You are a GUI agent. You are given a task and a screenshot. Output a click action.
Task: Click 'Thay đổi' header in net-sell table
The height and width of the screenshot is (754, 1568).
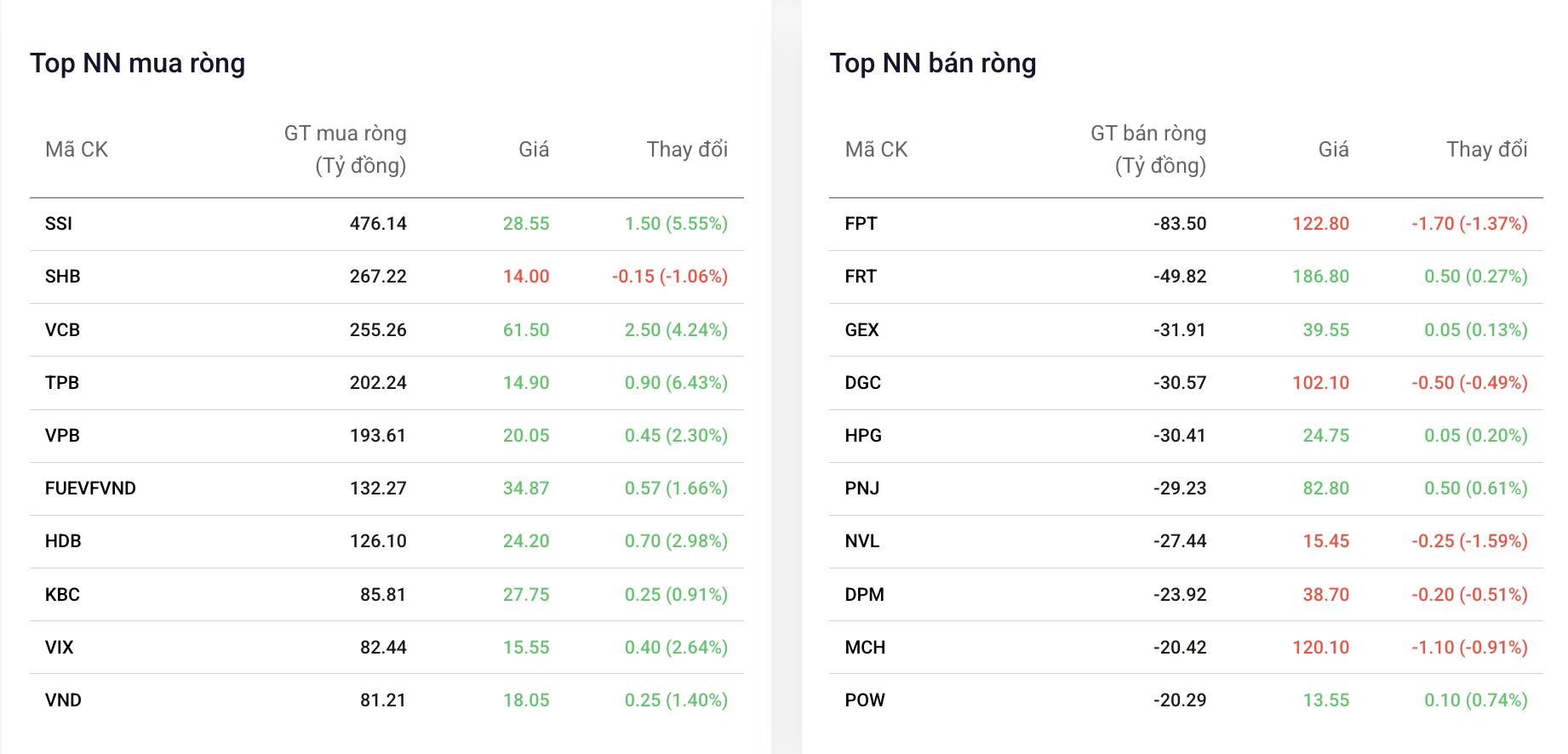(x=1487, y=150)
